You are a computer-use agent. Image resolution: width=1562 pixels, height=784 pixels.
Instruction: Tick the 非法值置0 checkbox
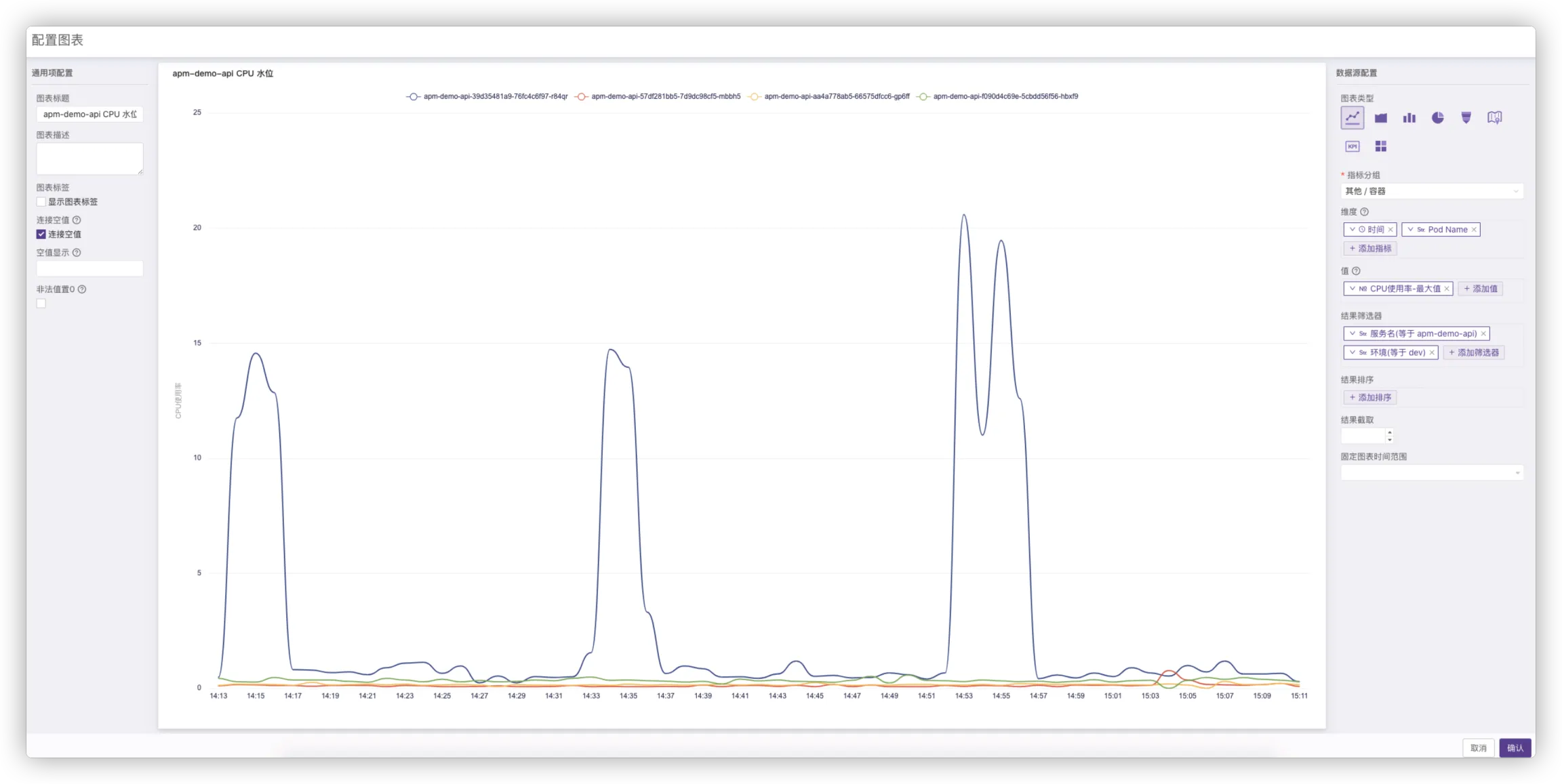point(41,304)
